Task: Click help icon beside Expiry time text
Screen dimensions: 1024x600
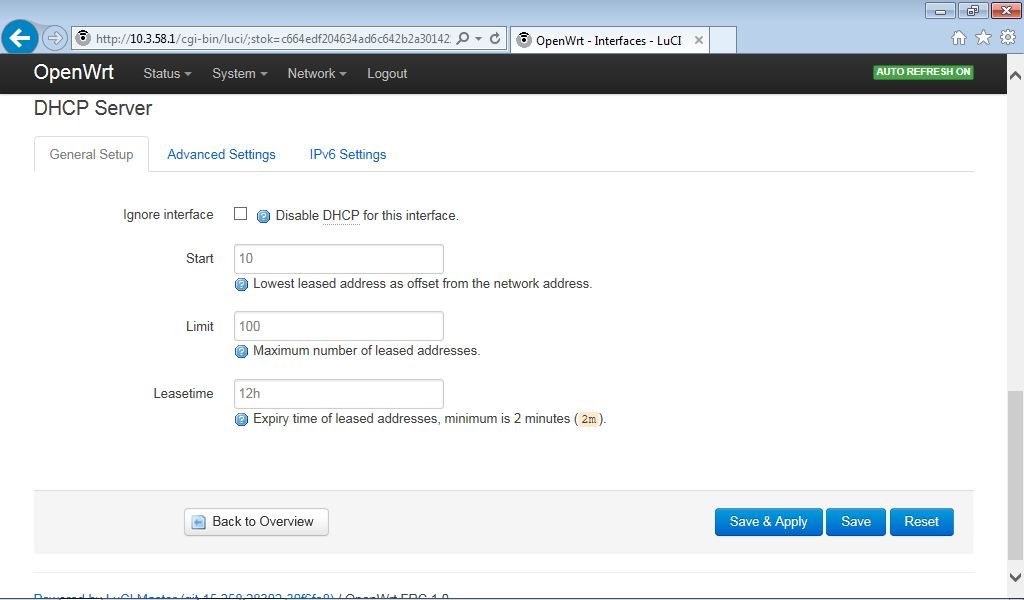Action: tap(241, 420)
